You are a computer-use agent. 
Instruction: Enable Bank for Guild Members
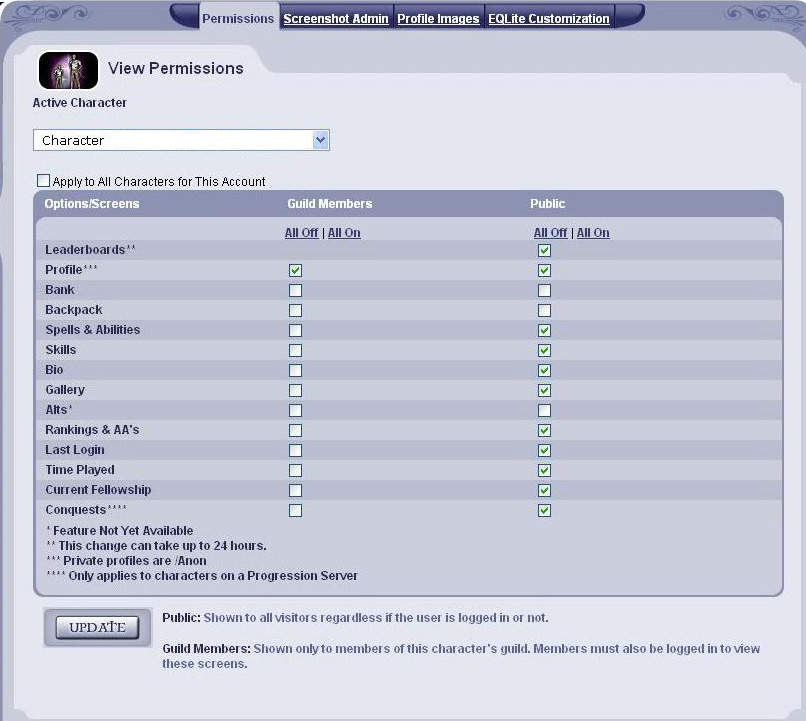pos(296,290)
